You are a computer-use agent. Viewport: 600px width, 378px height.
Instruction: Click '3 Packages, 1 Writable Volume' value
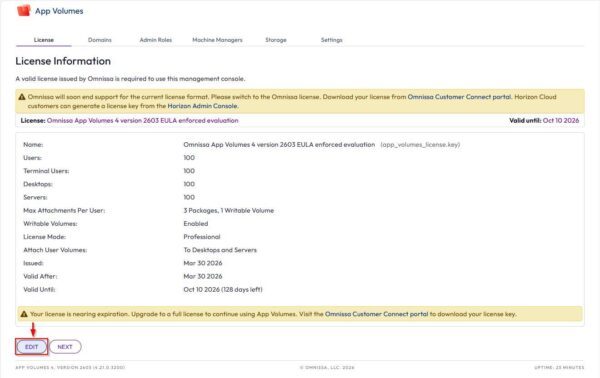tap(229, 210)
